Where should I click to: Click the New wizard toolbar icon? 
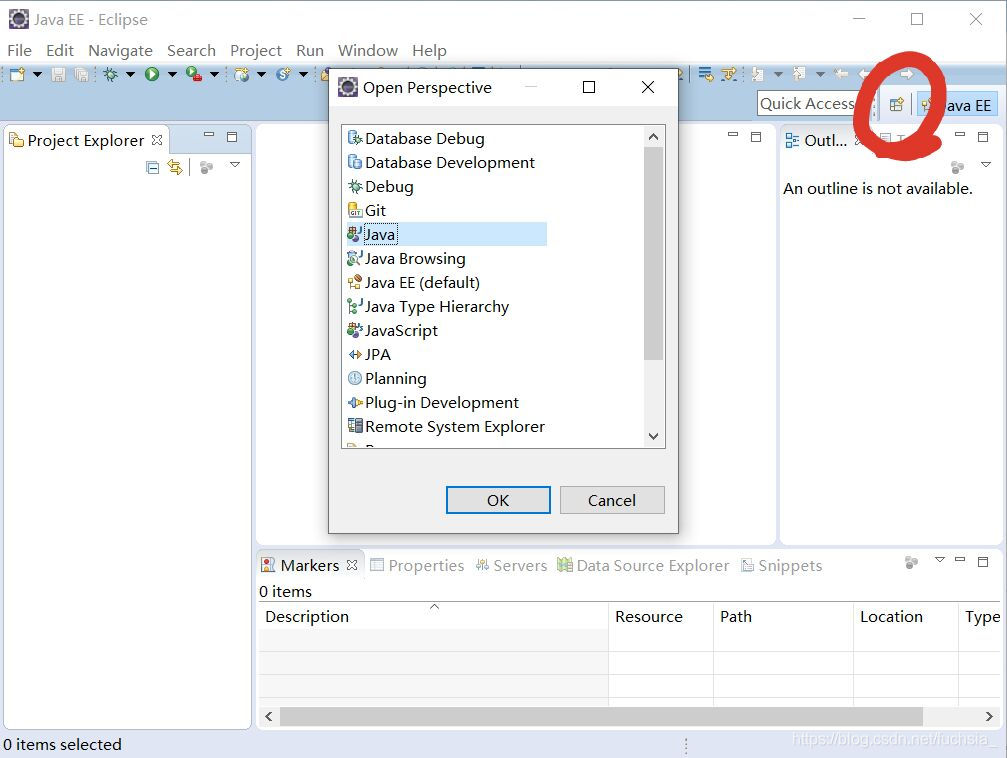point(17,75)
